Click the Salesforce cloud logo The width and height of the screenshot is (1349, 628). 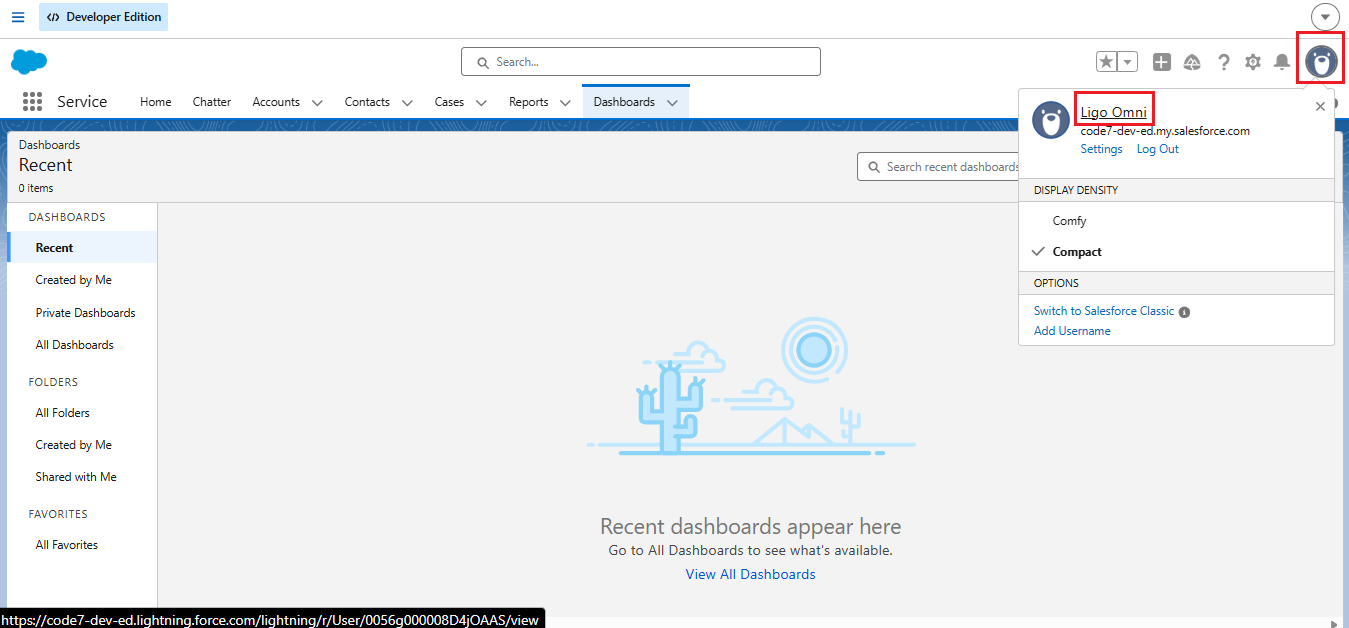click(29, 62)
